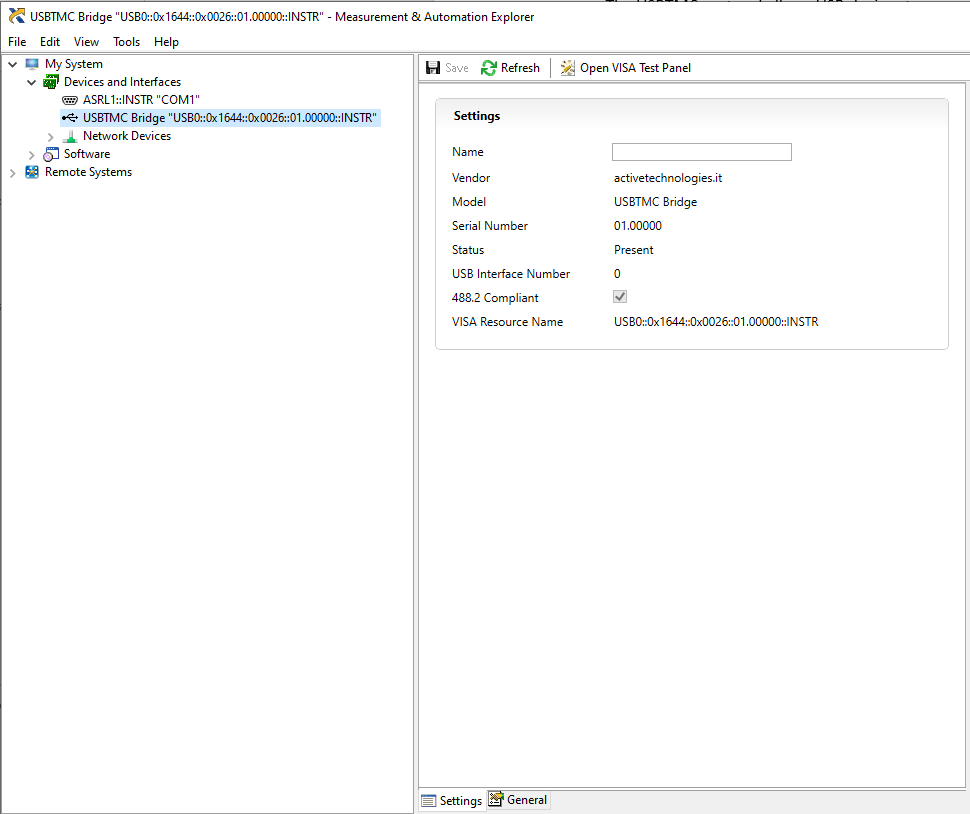Click the Settings section heading
The height and width of the screenshot is (814, 970).
click(476, 116)
